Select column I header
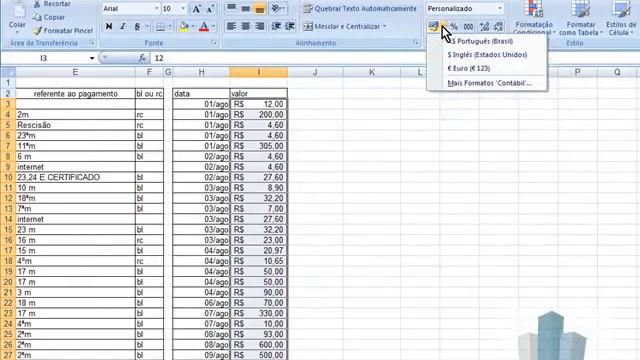 coord(258,72)
